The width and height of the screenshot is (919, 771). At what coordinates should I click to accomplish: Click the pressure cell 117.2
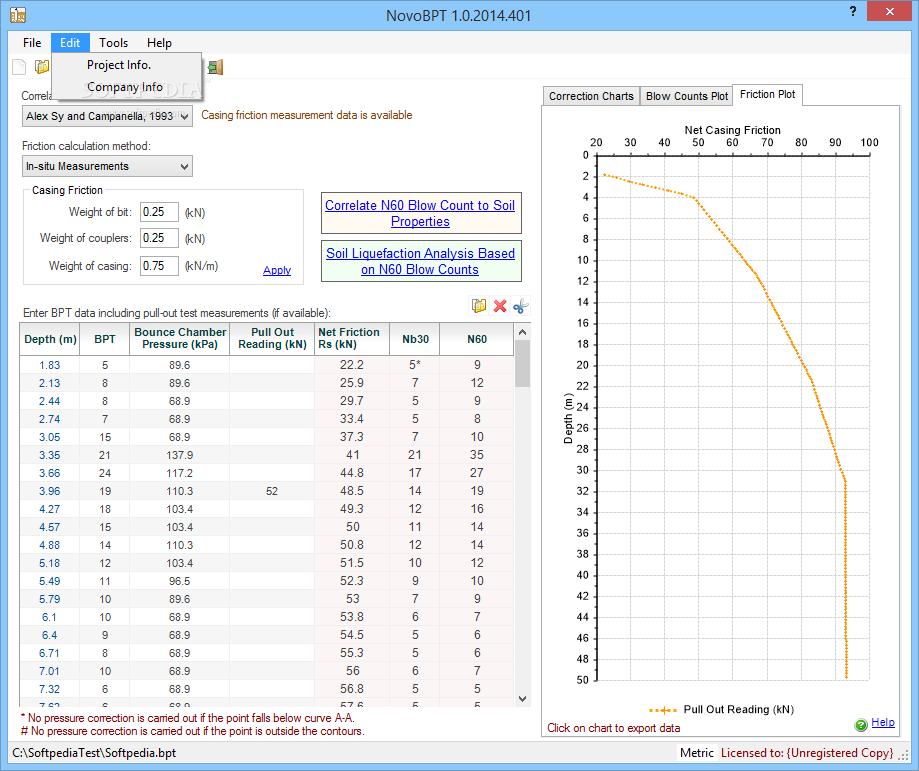click(x=179, y=473)
